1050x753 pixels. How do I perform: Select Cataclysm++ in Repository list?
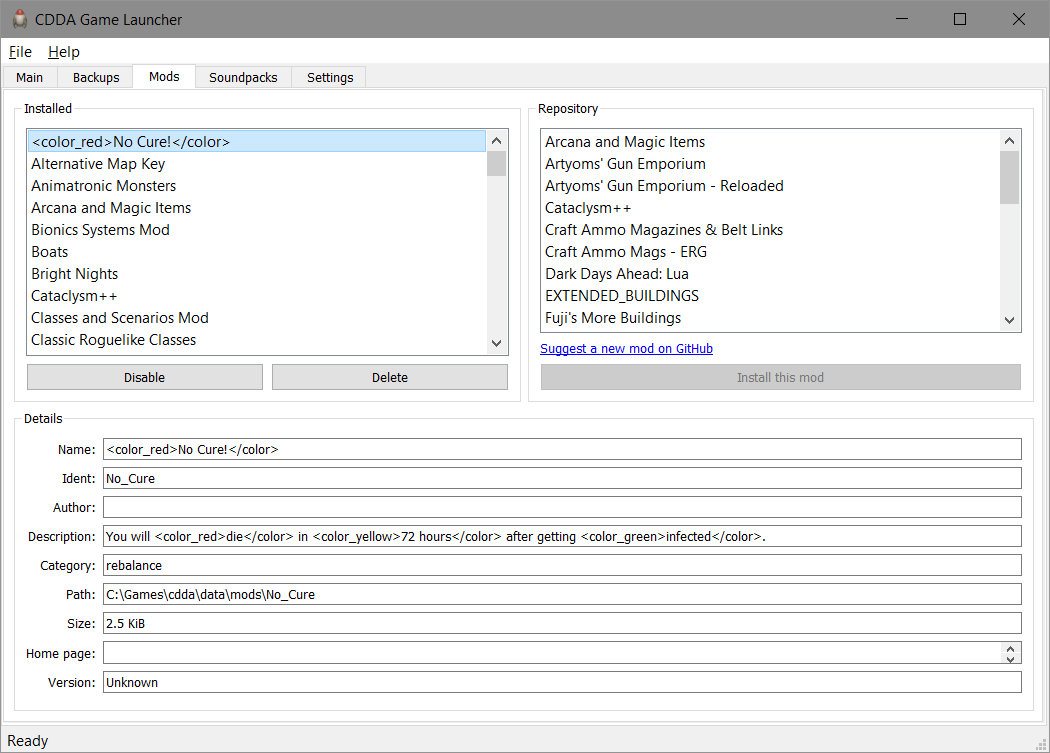point(771,208)
